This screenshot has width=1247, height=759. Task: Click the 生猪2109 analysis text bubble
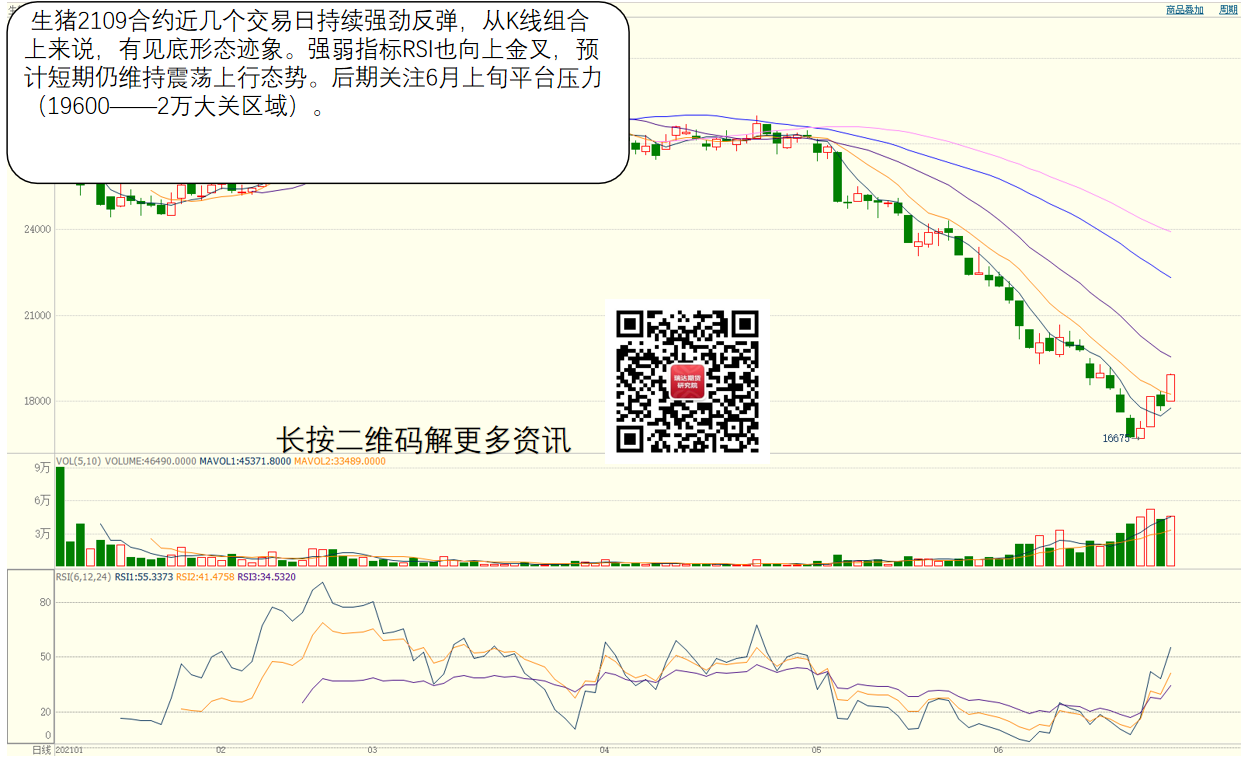click(318, 92)
